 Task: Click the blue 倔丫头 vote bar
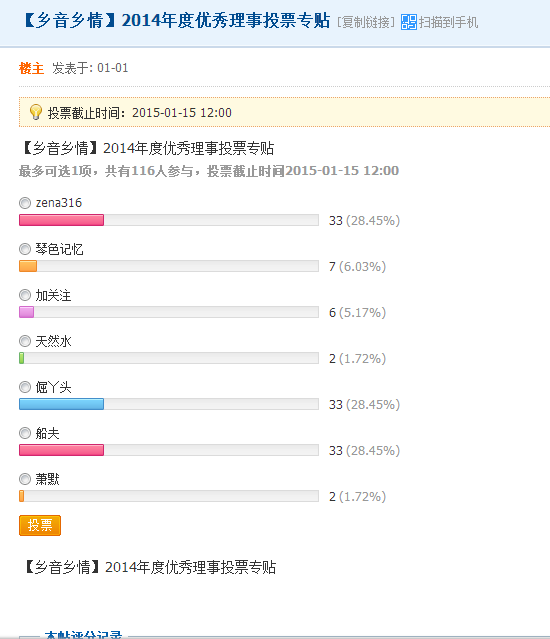[x=62, y=404]
